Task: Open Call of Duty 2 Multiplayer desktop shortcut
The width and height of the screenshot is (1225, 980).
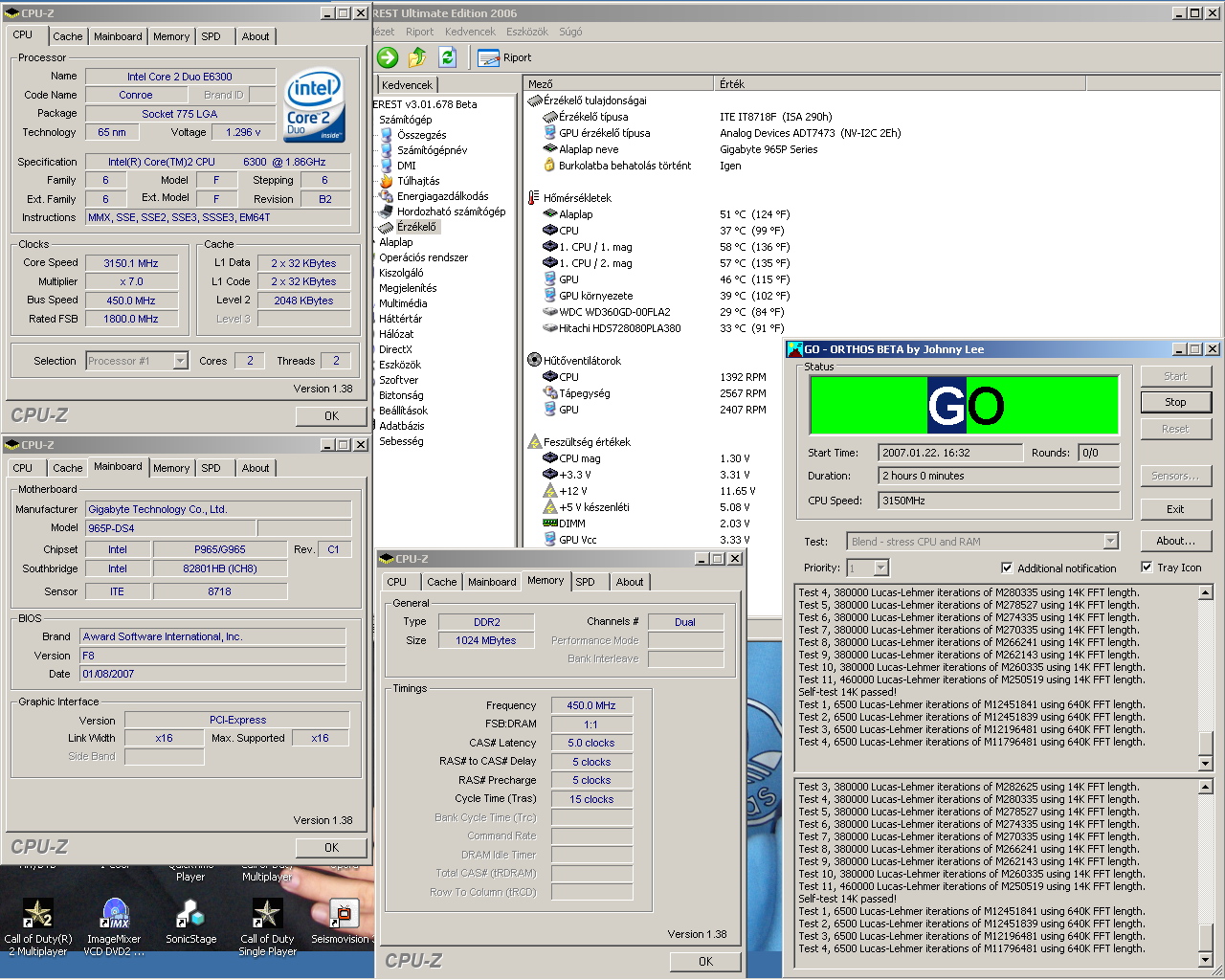Action: (x=37, y=927)
